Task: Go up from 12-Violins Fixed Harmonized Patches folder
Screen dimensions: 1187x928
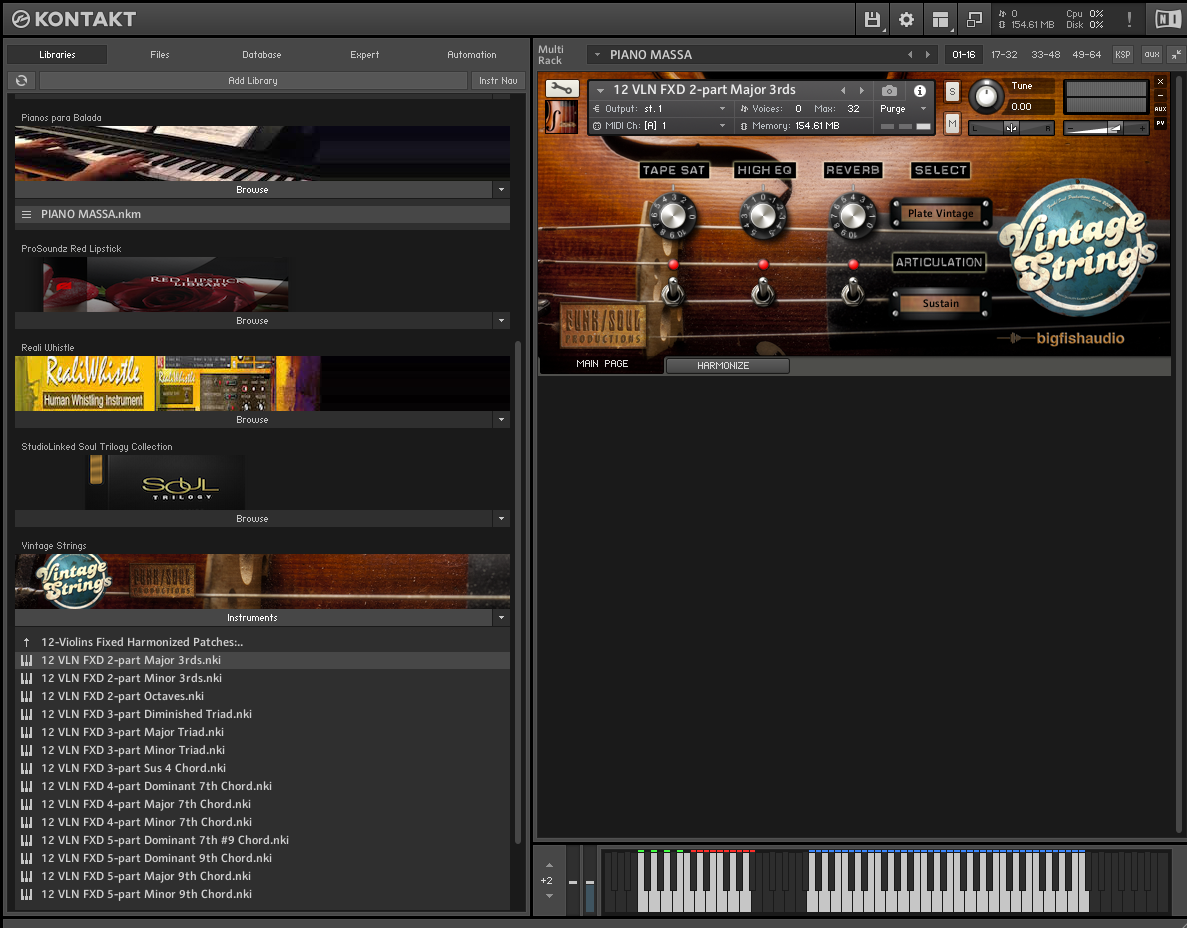Action: point(26,642)
